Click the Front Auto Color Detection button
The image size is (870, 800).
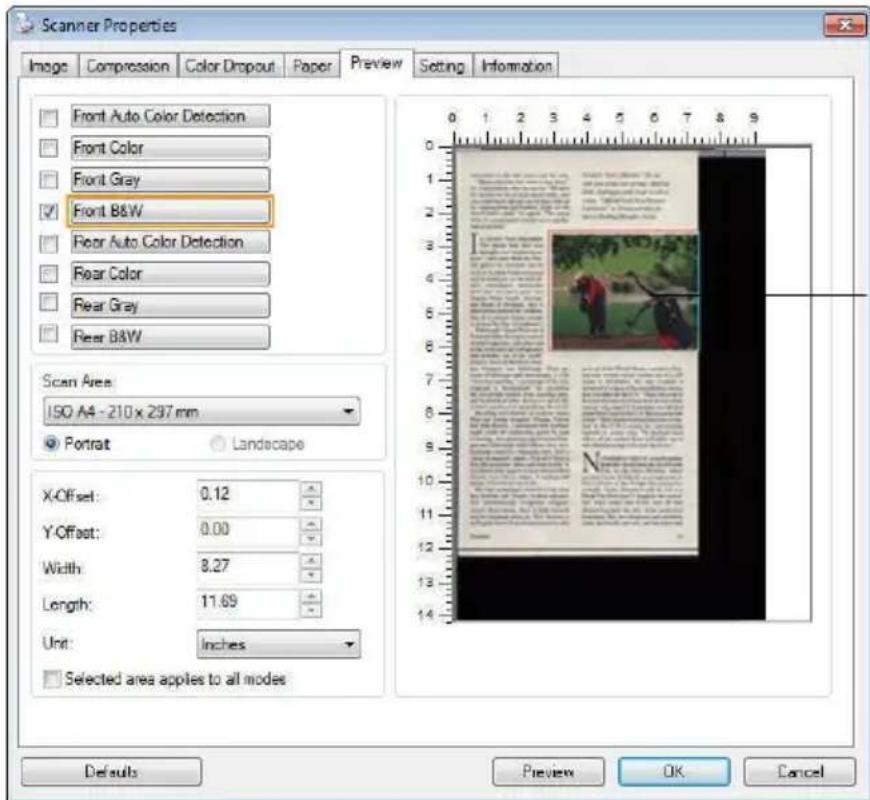coord(170,117)
